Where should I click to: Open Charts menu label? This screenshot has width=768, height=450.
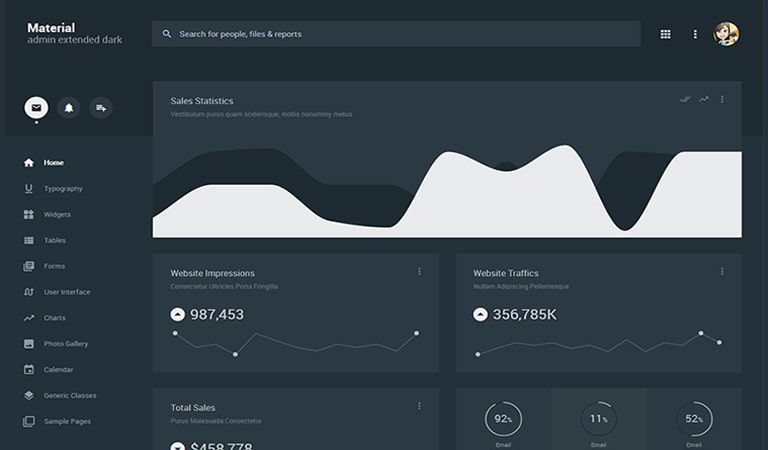tap(55, 318)
